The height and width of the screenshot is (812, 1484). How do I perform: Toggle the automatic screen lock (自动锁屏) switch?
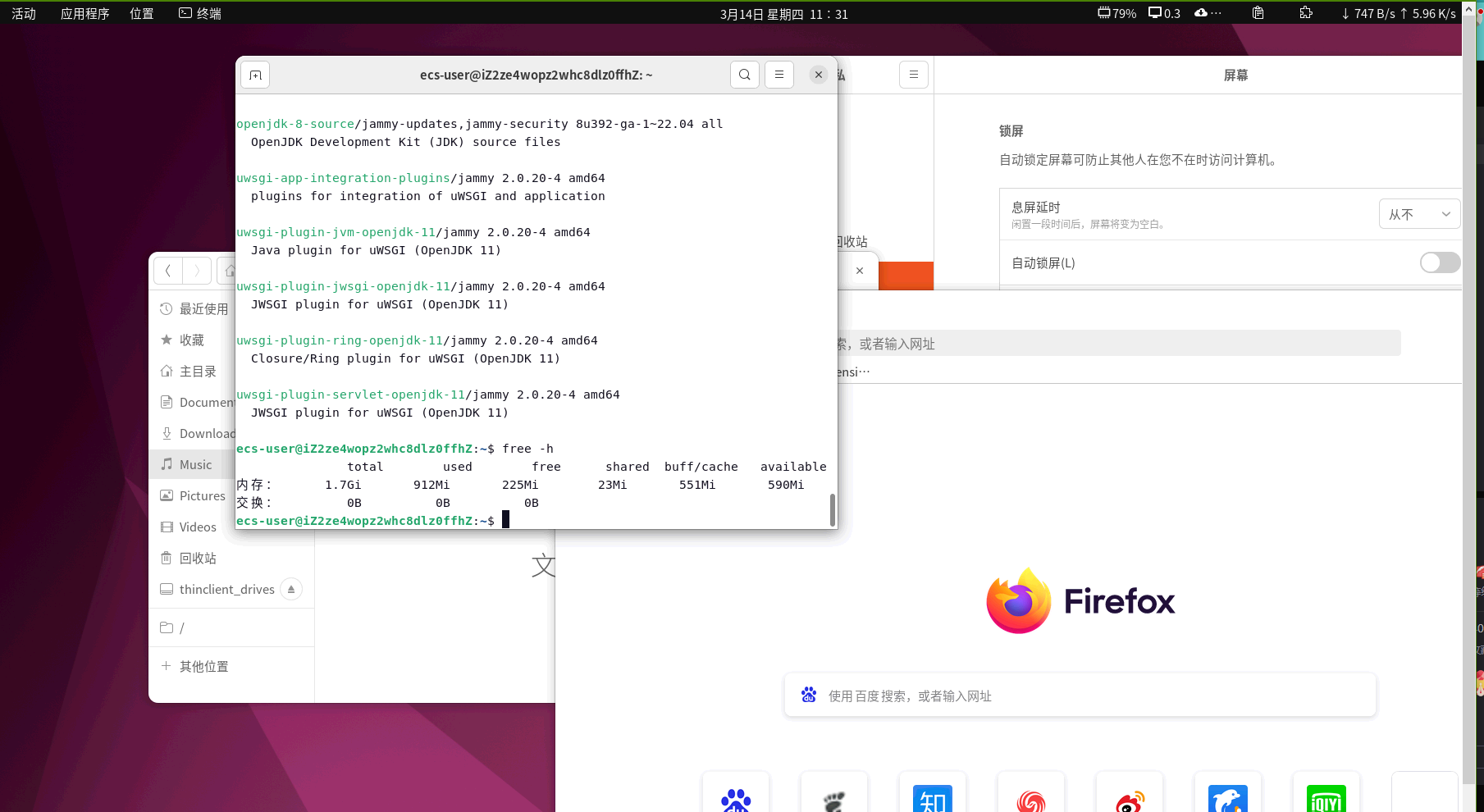pyautogui.click(x=1440, y=262)
